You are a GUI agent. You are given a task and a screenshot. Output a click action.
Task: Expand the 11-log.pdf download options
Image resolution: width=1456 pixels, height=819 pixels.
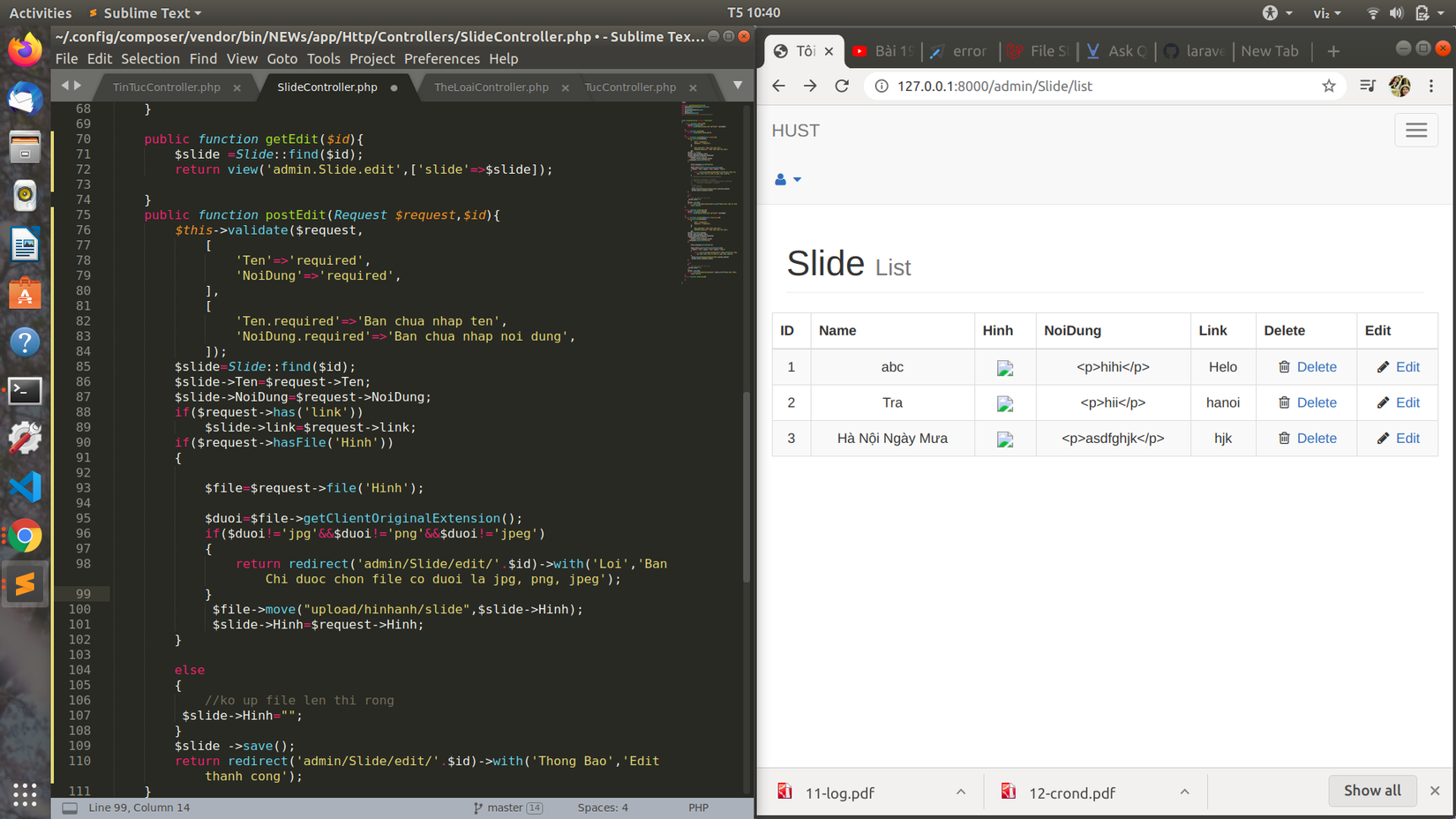[x=961, y=792]
